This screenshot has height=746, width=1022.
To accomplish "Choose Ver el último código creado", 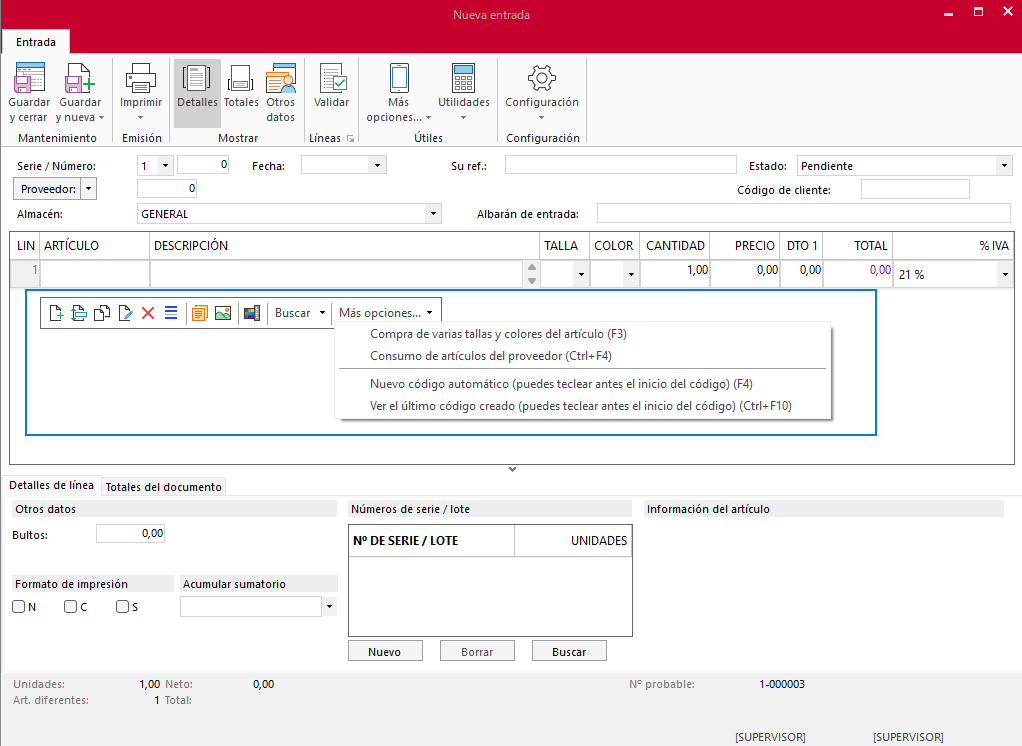I will point(581,406).
